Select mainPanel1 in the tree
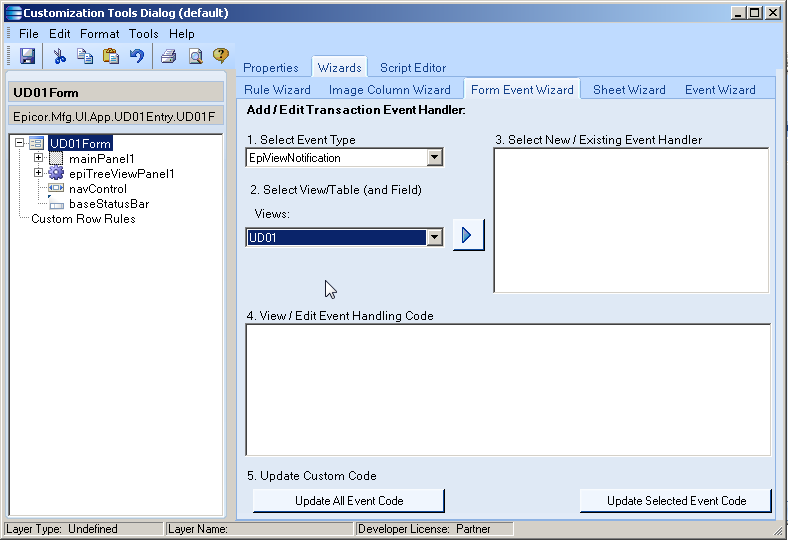 pos(102,159)
